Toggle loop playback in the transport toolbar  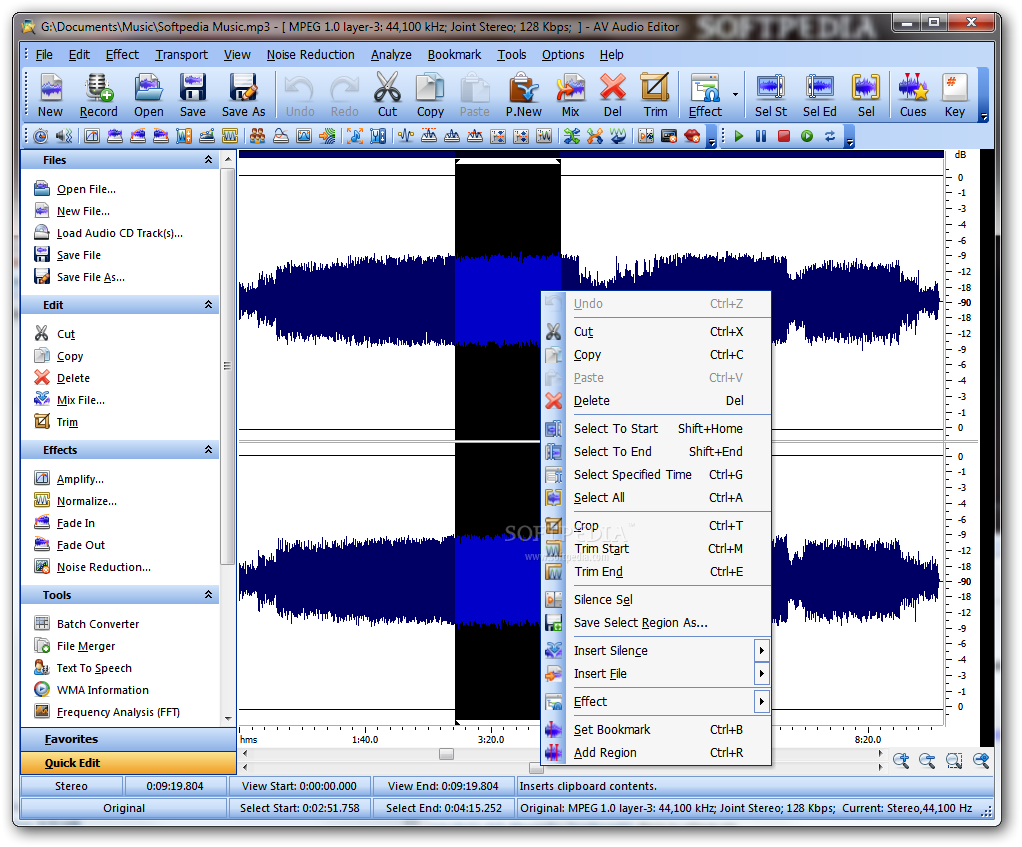coord(830,136)
